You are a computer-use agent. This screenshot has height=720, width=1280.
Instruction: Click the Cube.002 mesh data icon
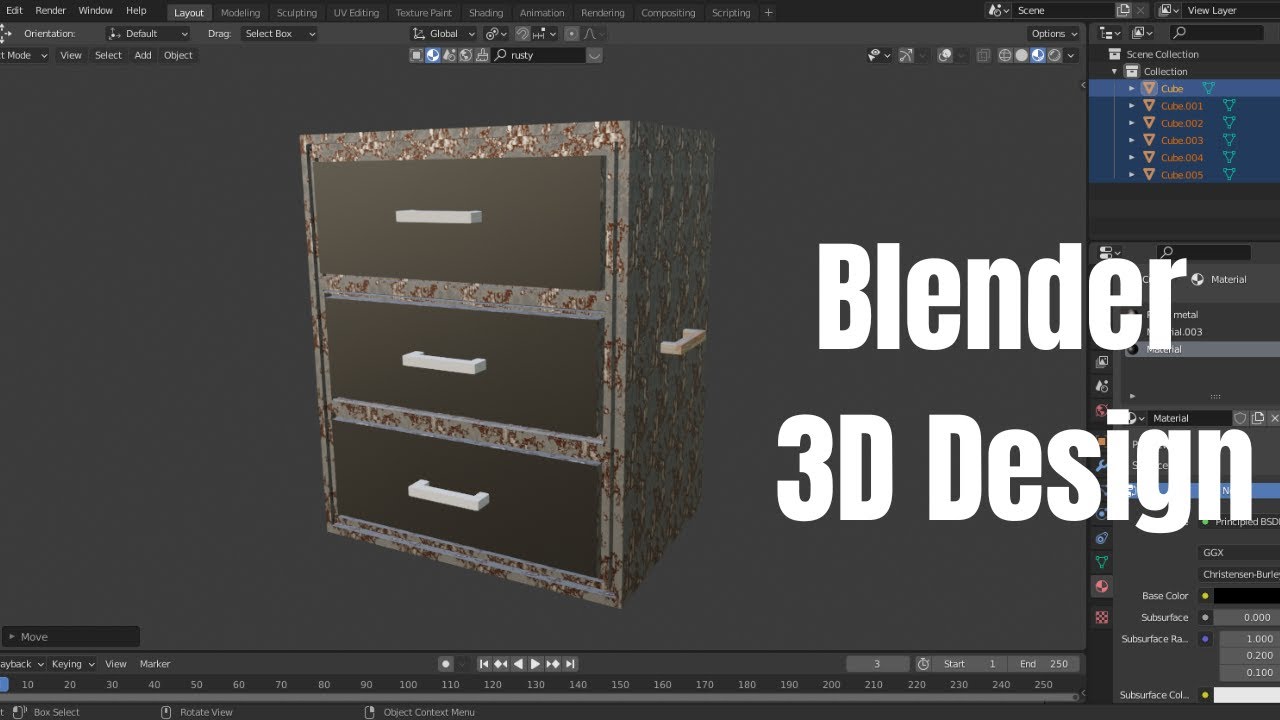click(x=1229, y=123)
